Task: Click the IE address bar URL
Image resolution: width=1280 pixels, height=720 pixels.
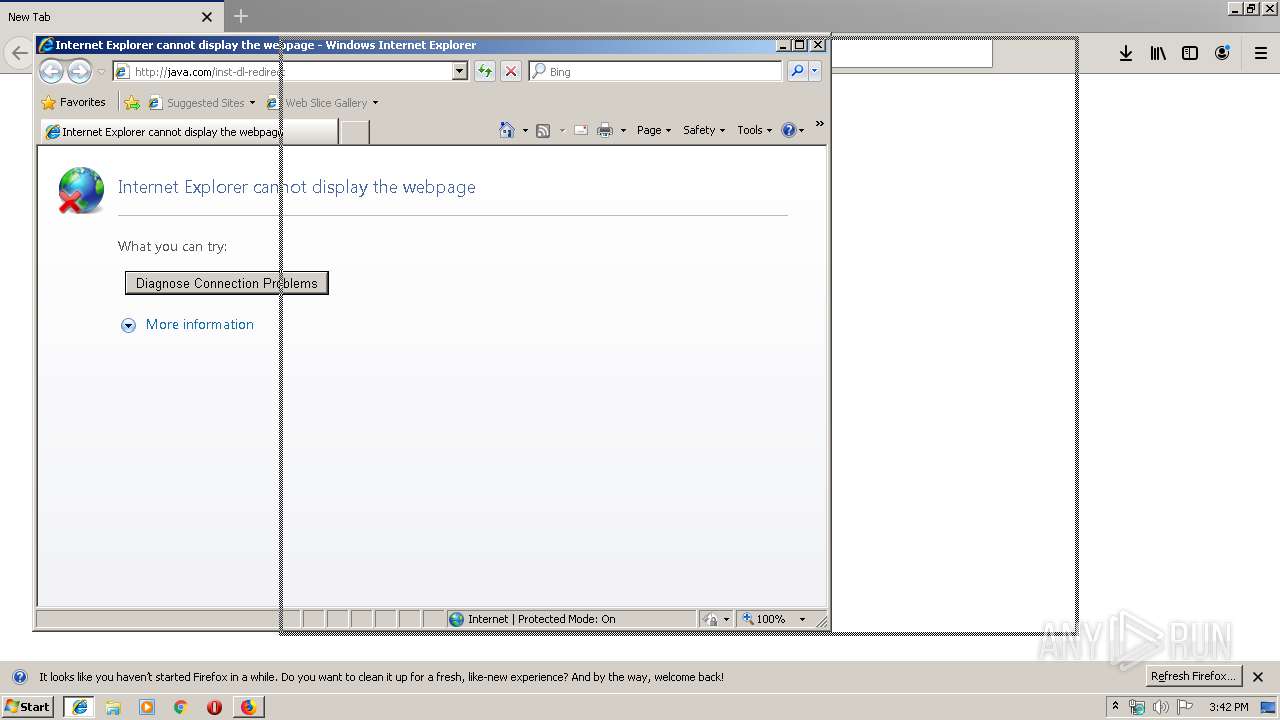Action: pos(283,71)
